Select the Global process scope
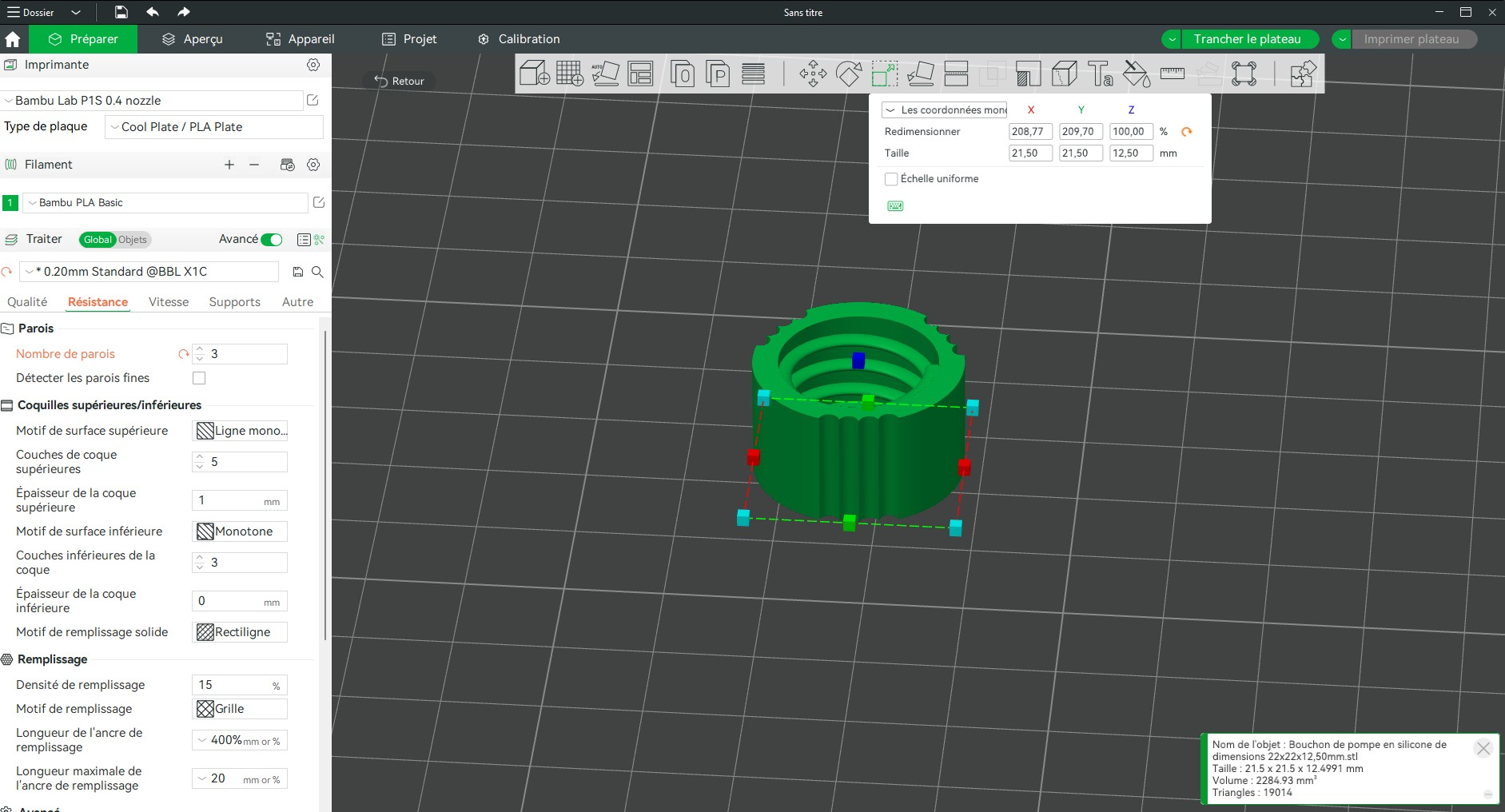 click(98, 240)
